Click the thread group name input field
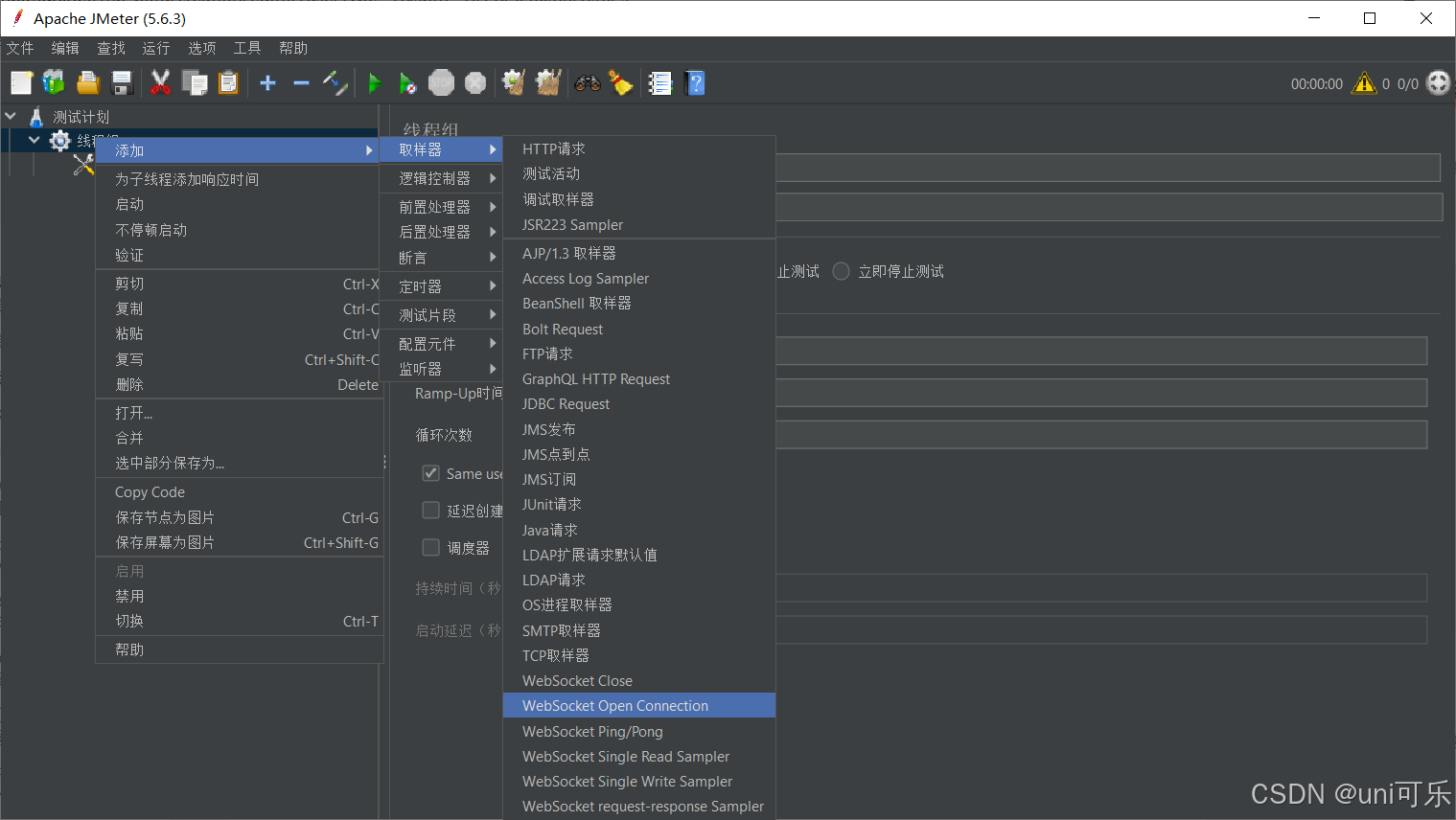 tap(1108, 169)
